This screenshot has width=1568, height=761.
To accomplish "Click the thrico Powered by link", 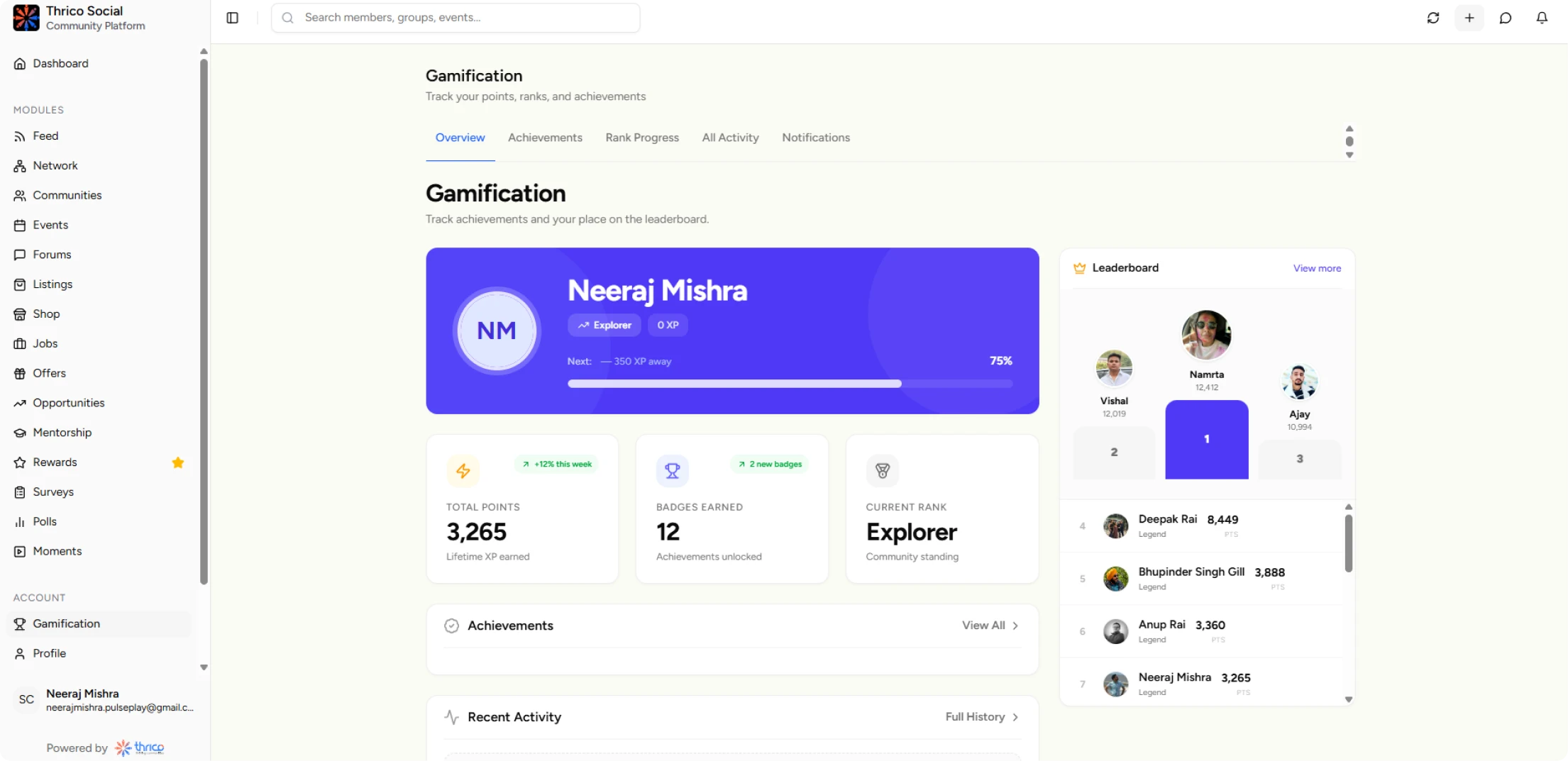I will [x=140, y=748].
